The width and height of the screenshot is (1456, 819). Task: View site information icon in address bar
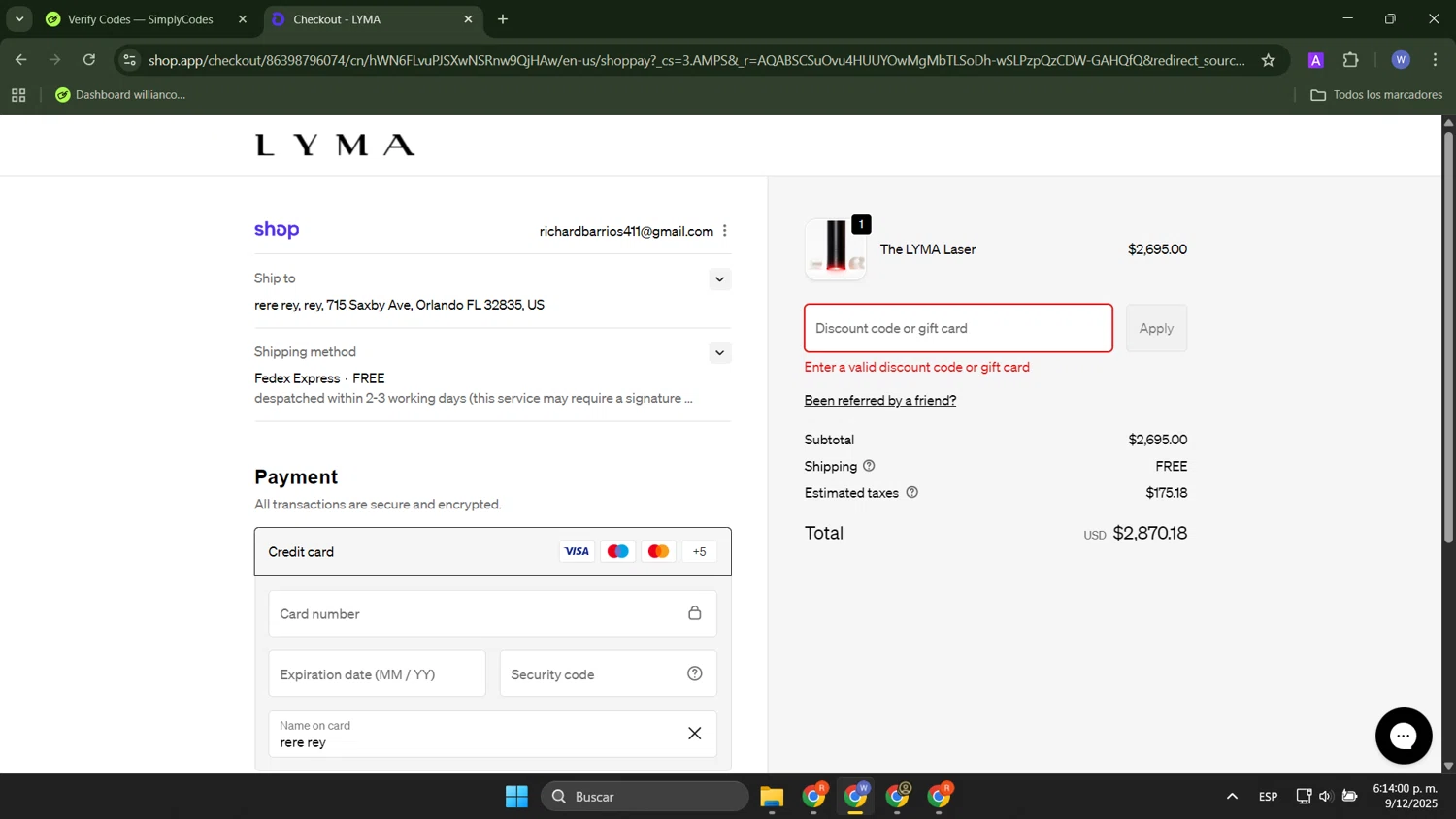[129, 60]
